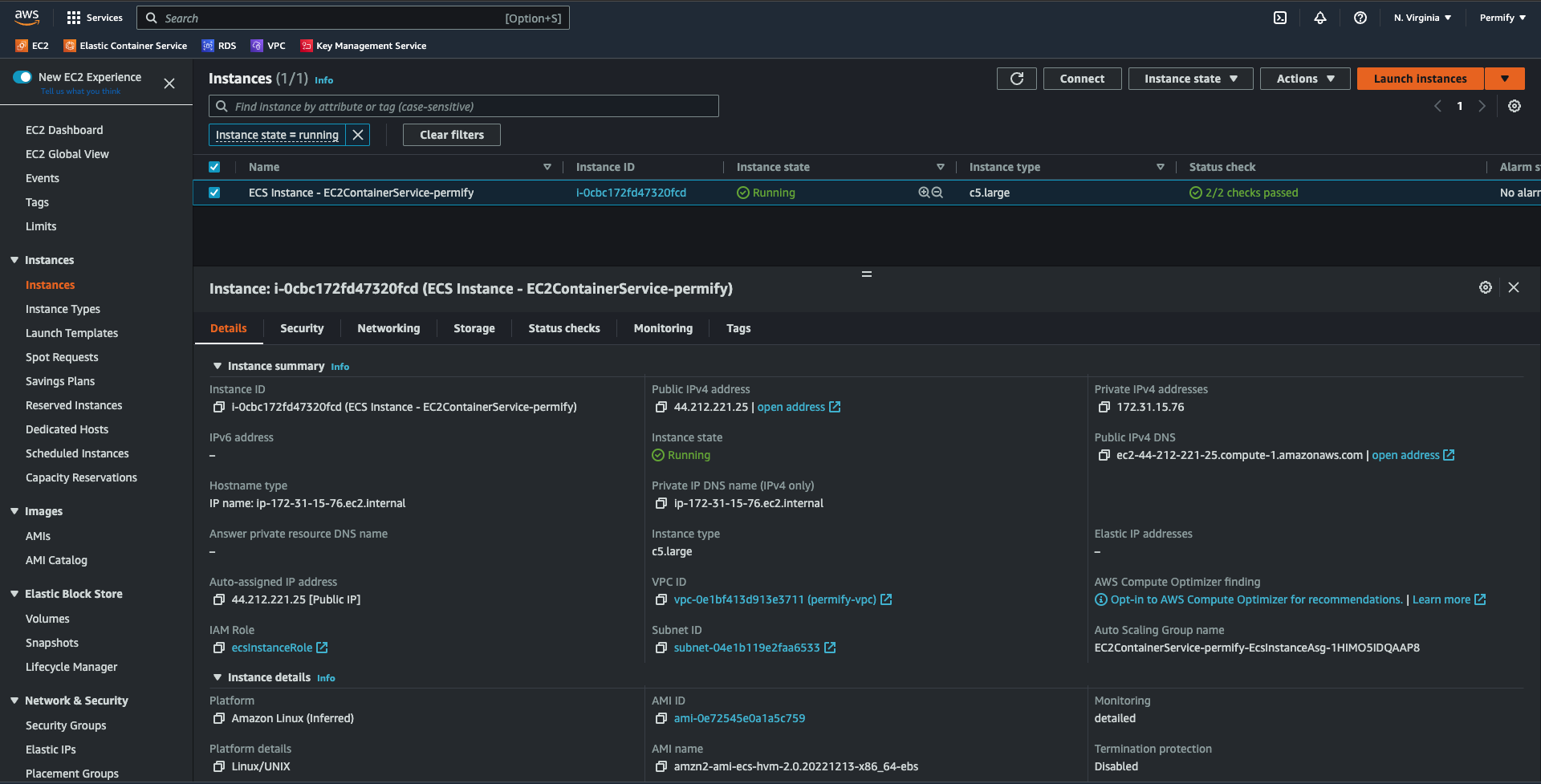
Task: Open the Services grid menu
Action: click(x=95, y=18)
